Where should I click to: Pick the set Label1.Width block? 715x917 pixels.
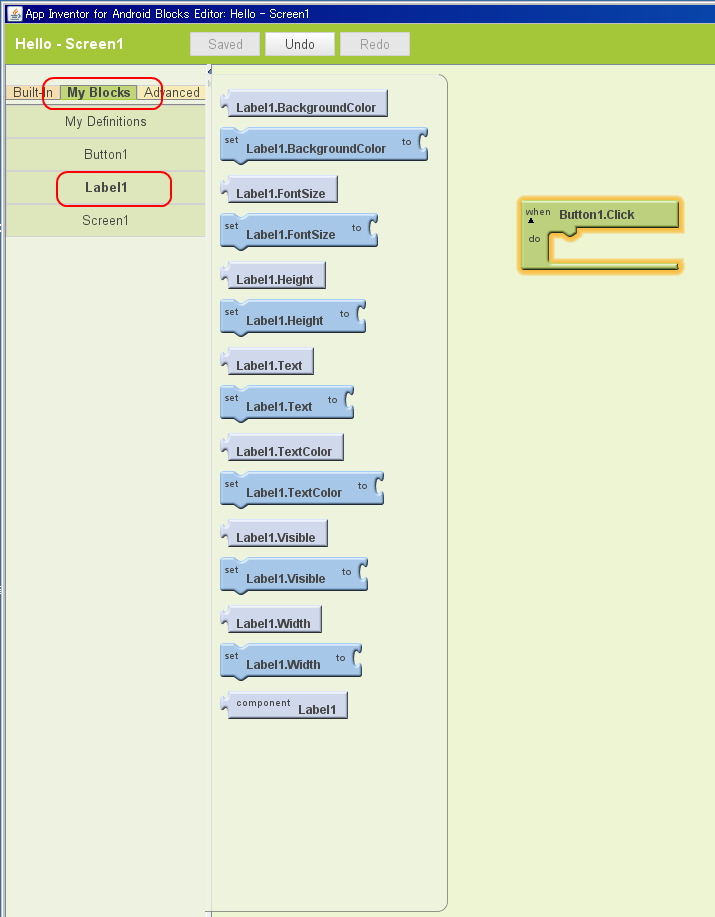point(291,660)
